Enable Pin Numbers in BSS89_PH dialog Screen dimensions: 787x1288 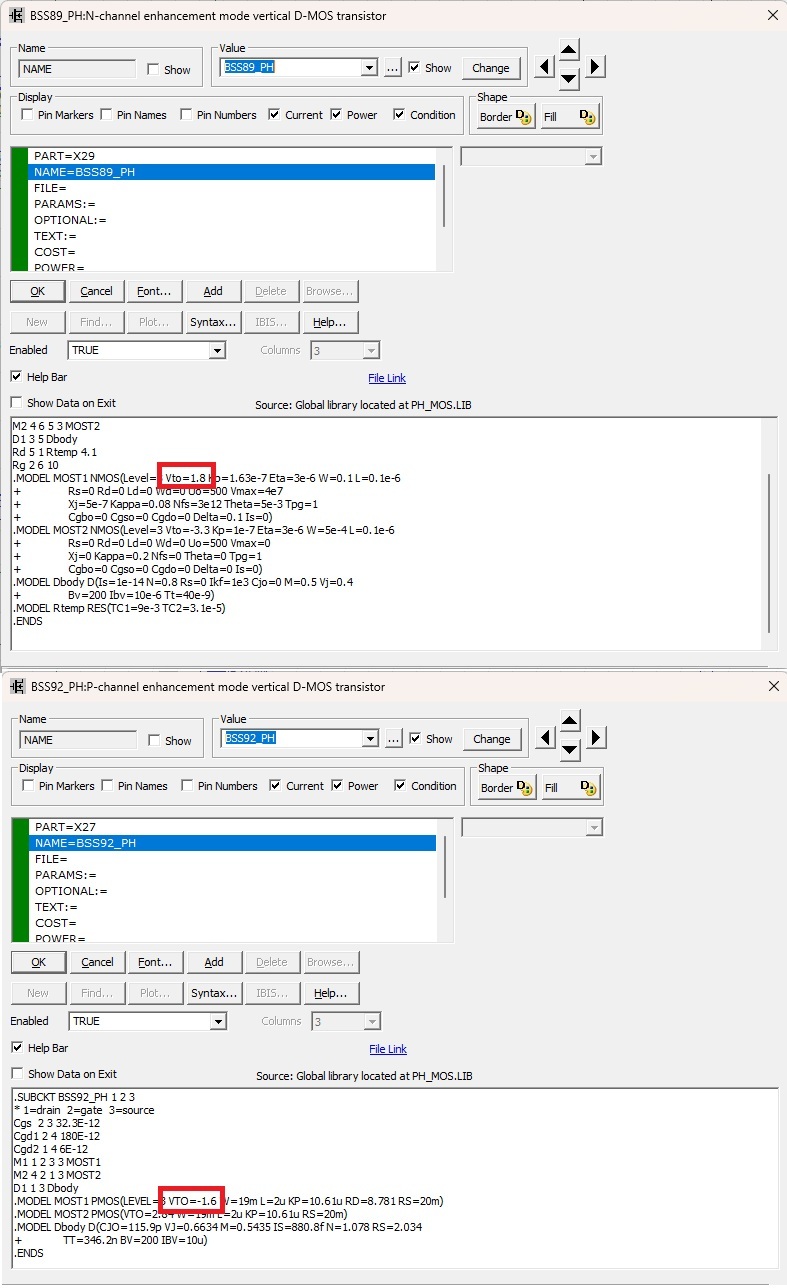(186, 115)
